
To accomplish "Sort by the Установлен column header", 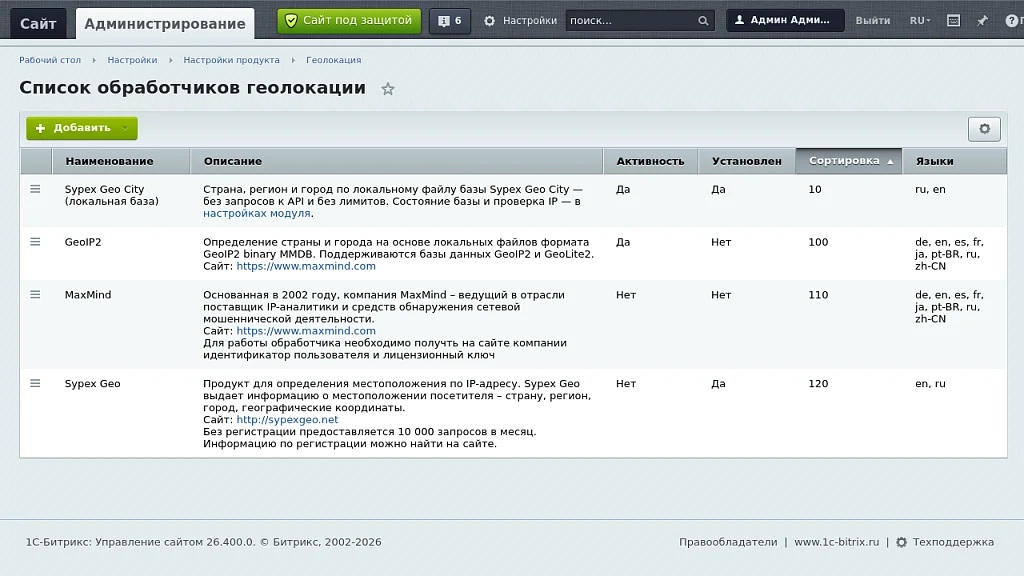I will tap(746, 161).
